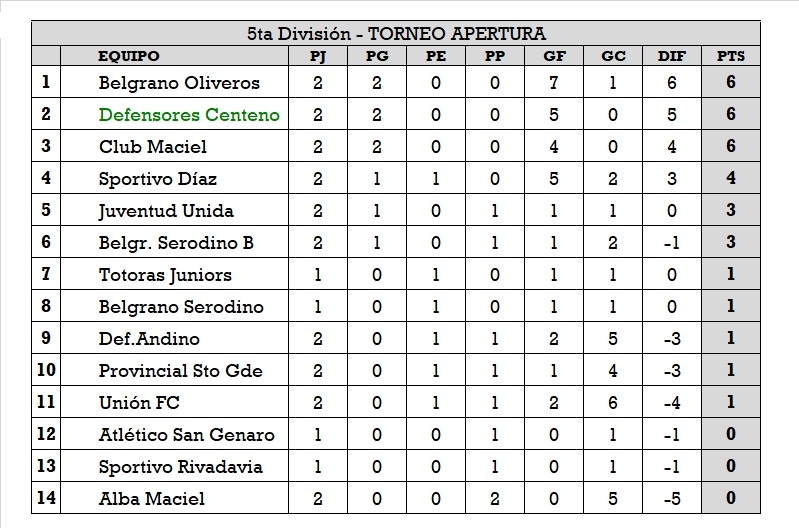799x528 pixels.
Task: Click the Juventud Unida team name
Action: [166, 211]
